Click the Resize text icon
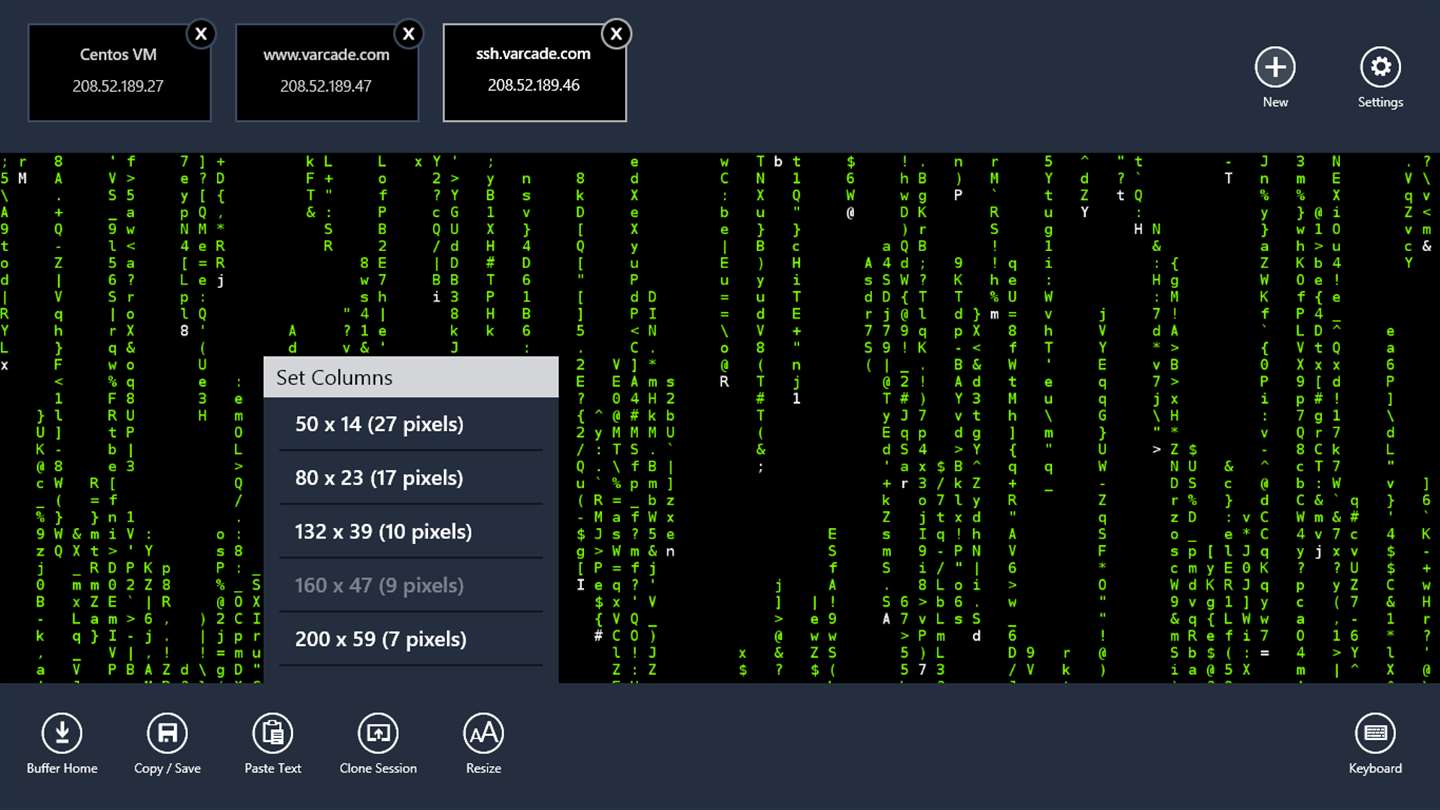1440x810 pixels. coord(483,734)
